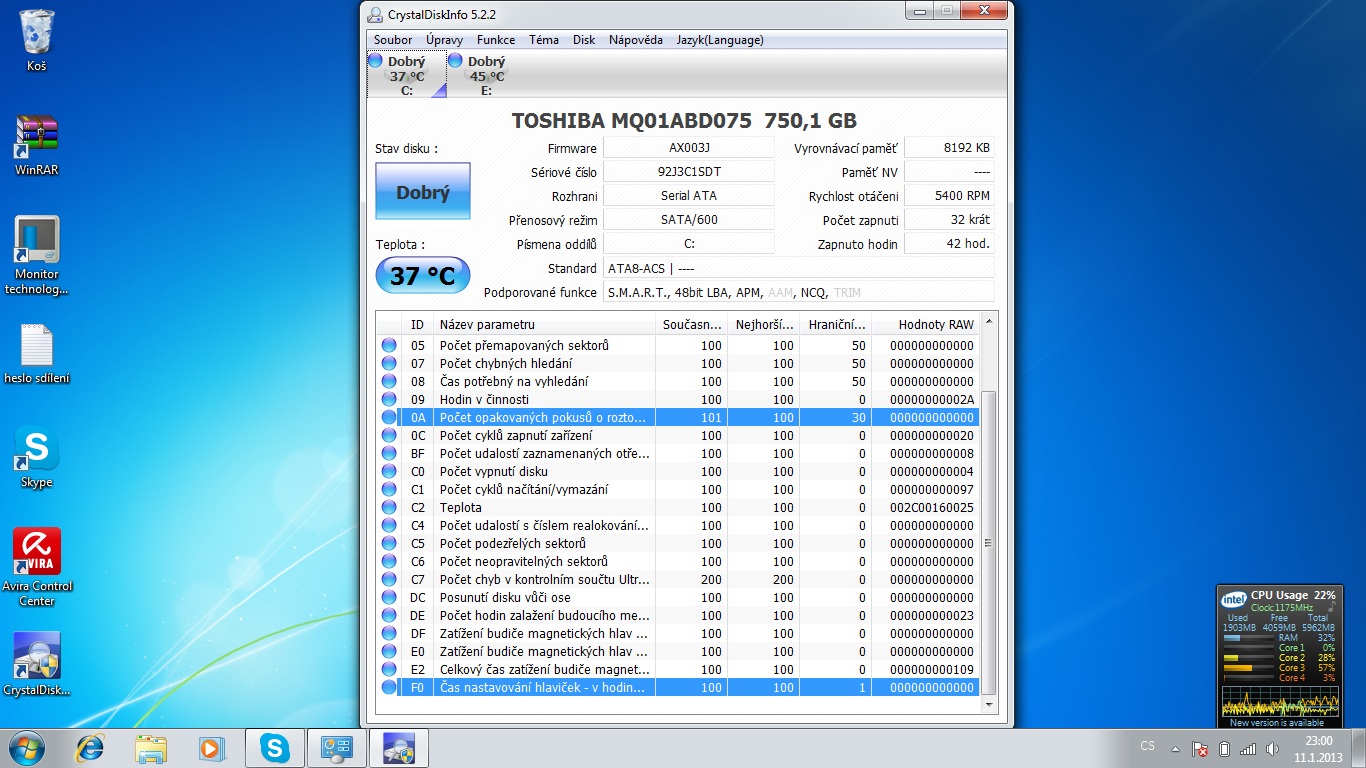The image size is (1366, 768).
Task: Click status icon for row 0C cyklů zapnutí
Action: point(389,435)
